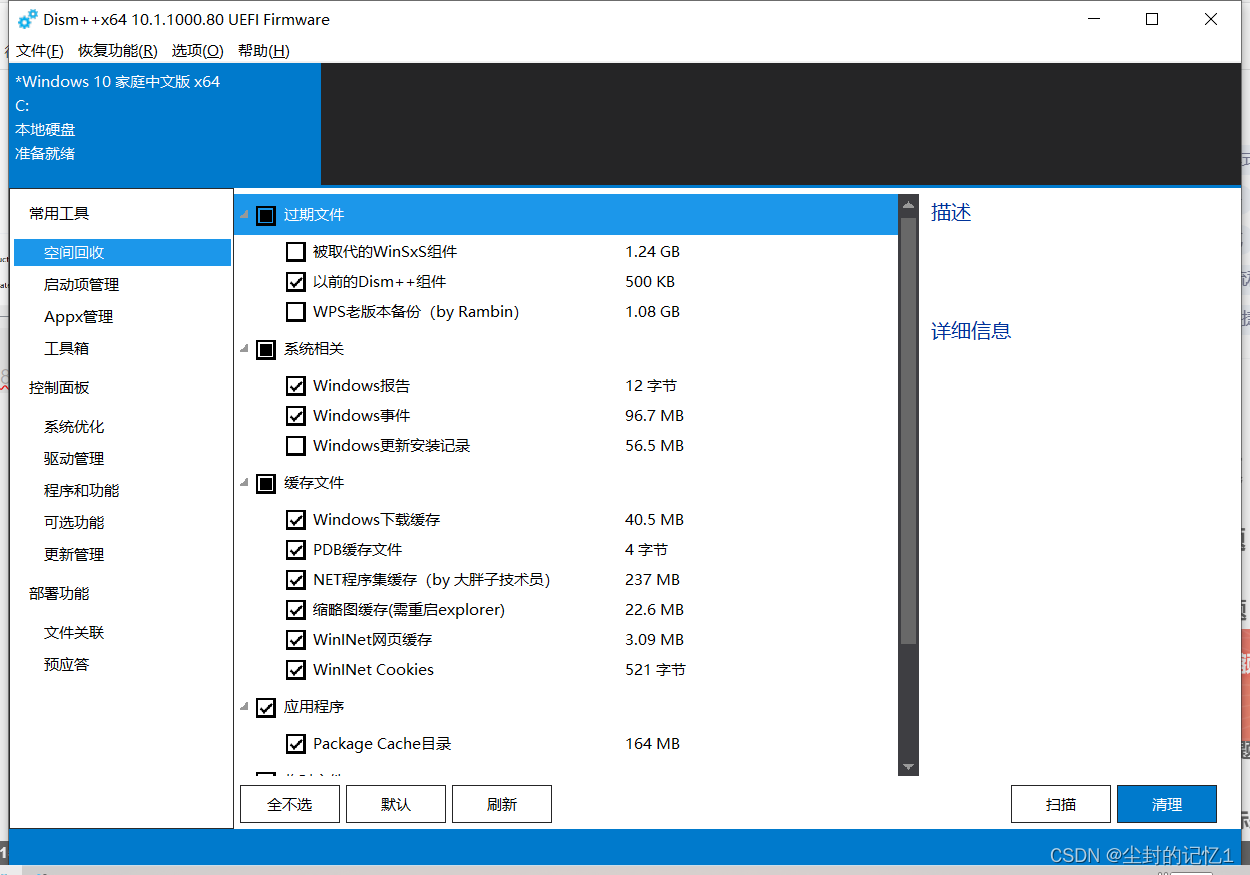Click the 清理 button to clean
The width and height of the screenshot is (1250, 875).
(1166, 803)
